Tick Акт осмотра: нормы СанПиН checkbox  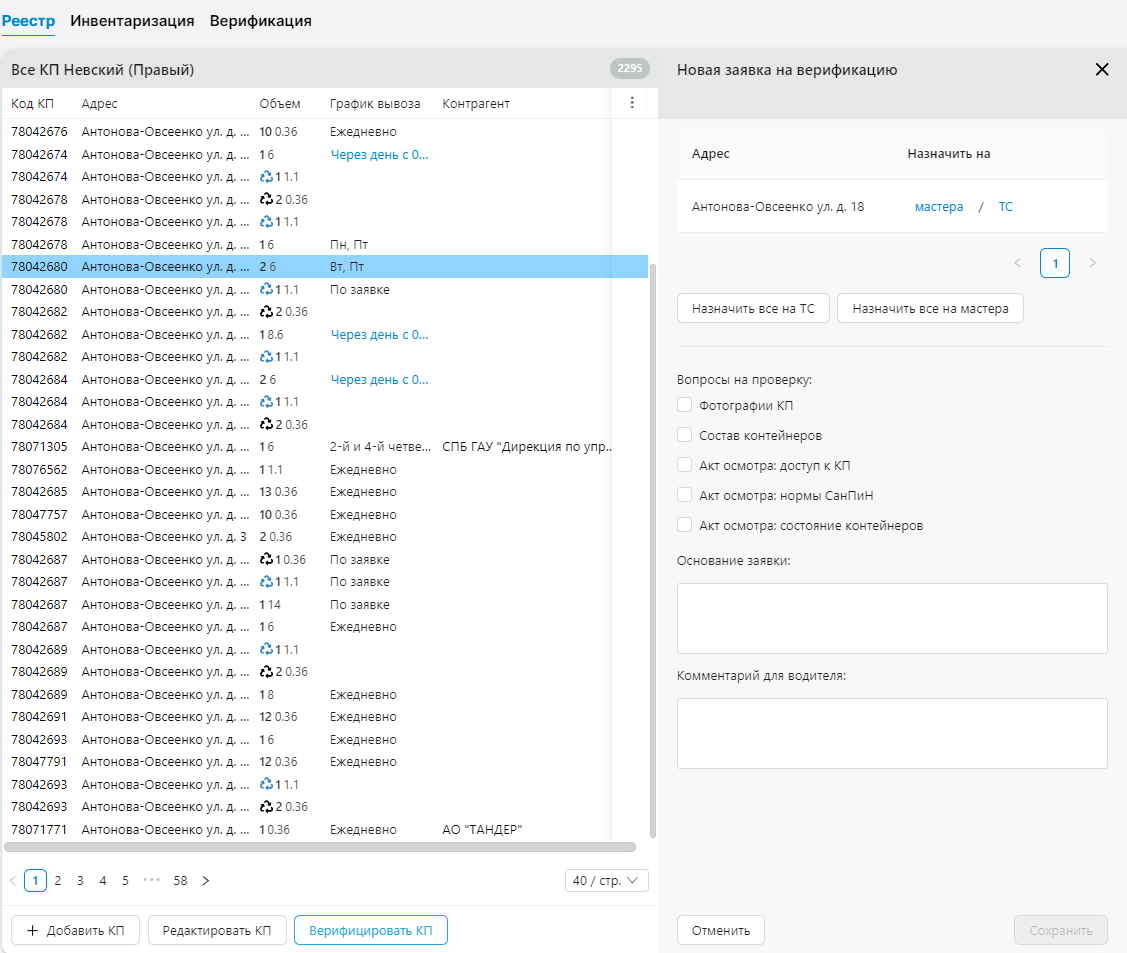[685, 495]
